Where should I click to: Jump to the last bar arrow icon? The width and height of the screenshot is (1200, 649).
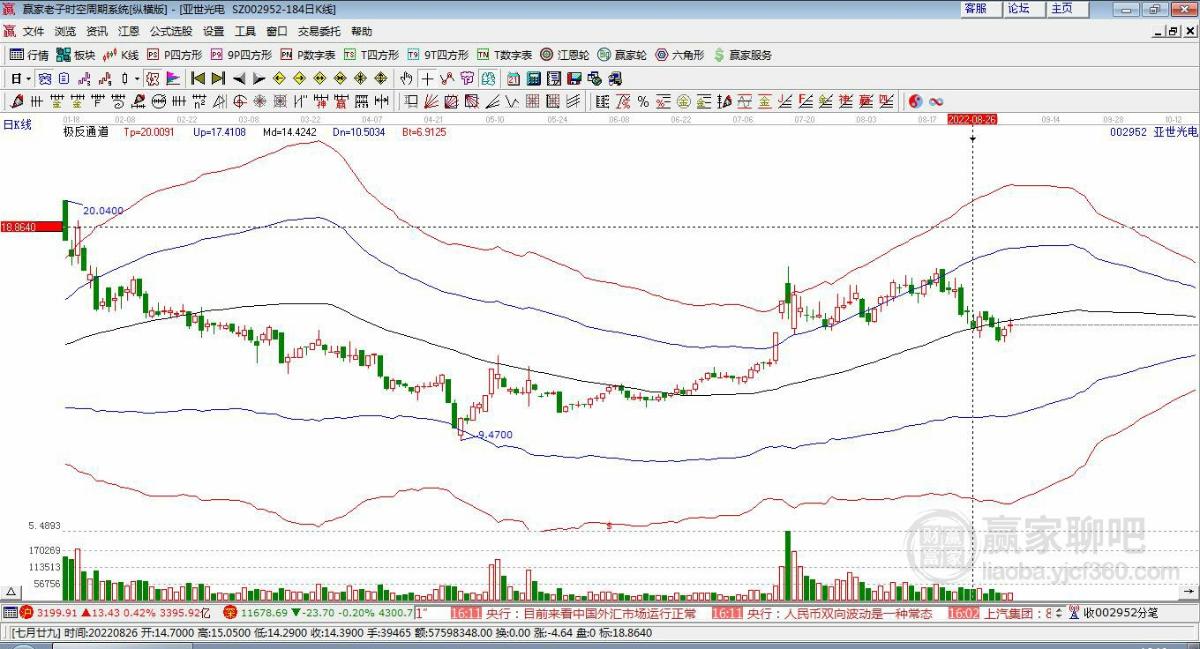point(218,78)
